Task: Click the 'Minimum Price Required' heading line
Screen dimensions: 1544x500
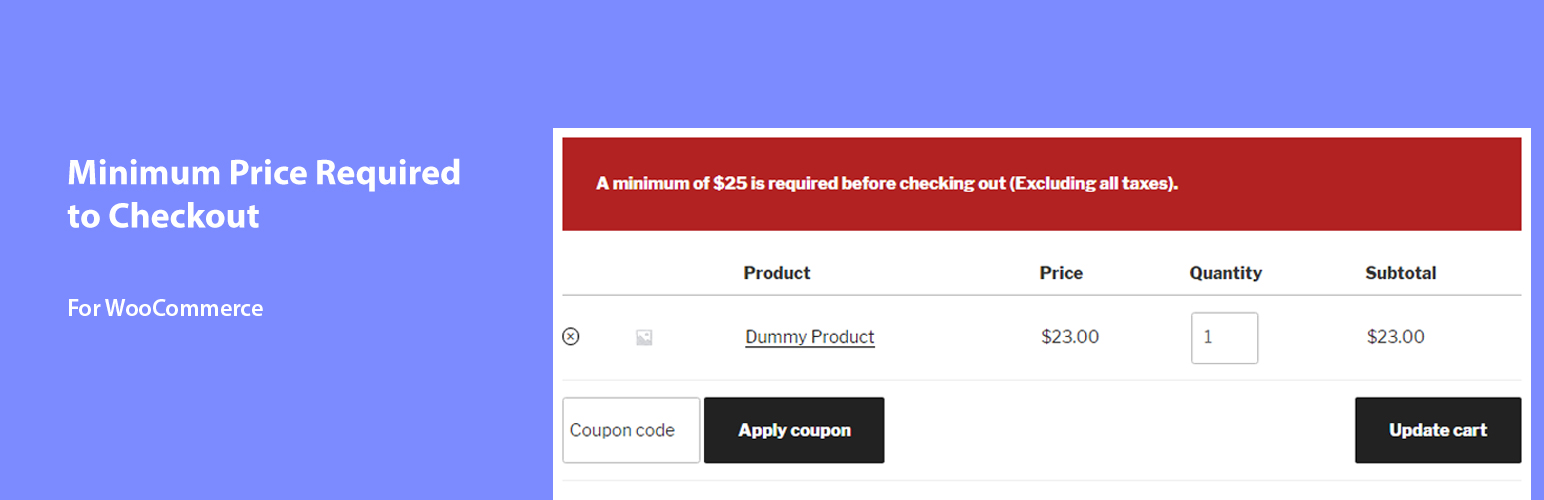Action: coord(264,172)
